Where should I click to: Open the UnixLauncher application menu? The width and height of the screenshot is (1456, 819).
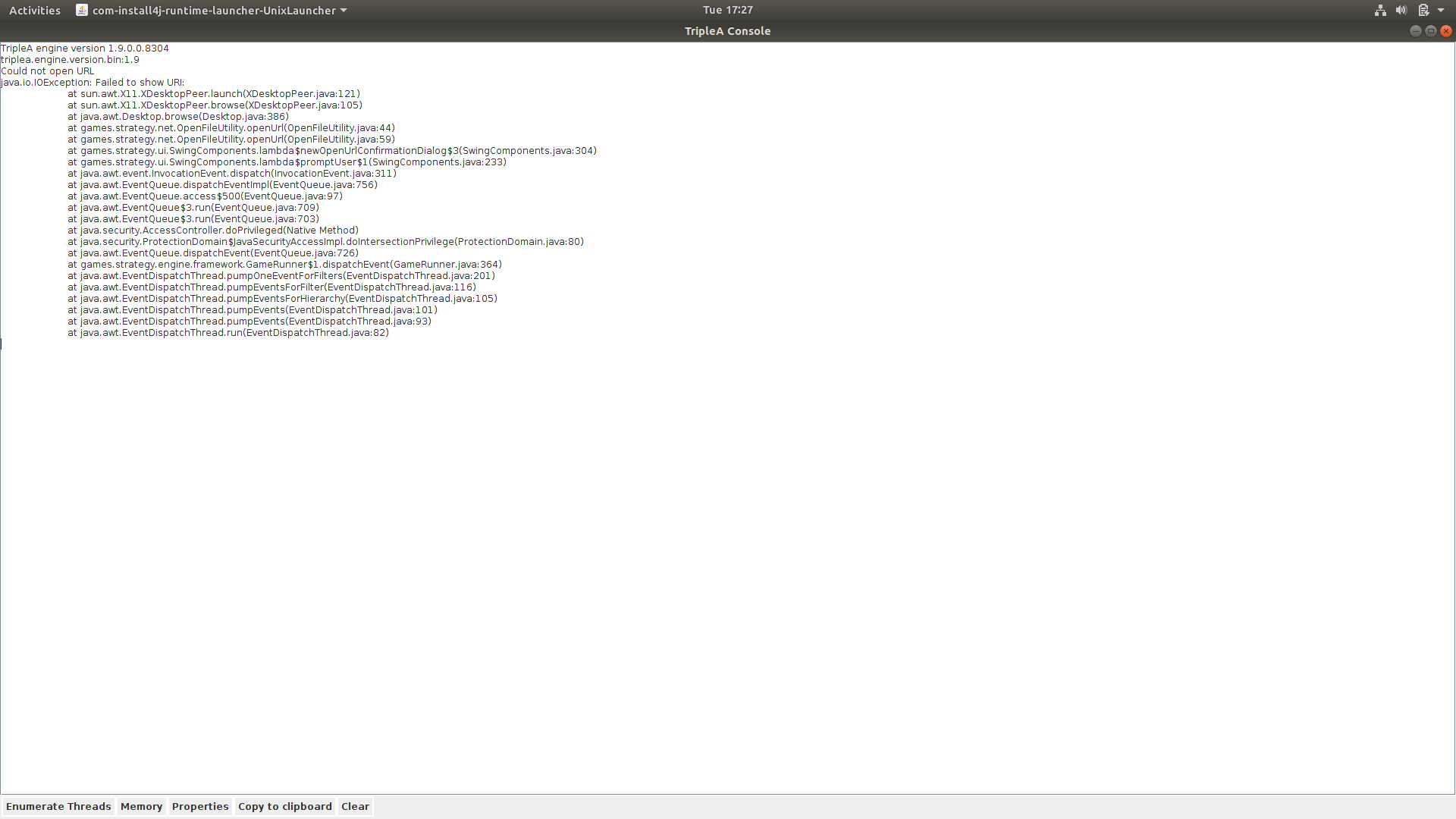coord(212,10)
